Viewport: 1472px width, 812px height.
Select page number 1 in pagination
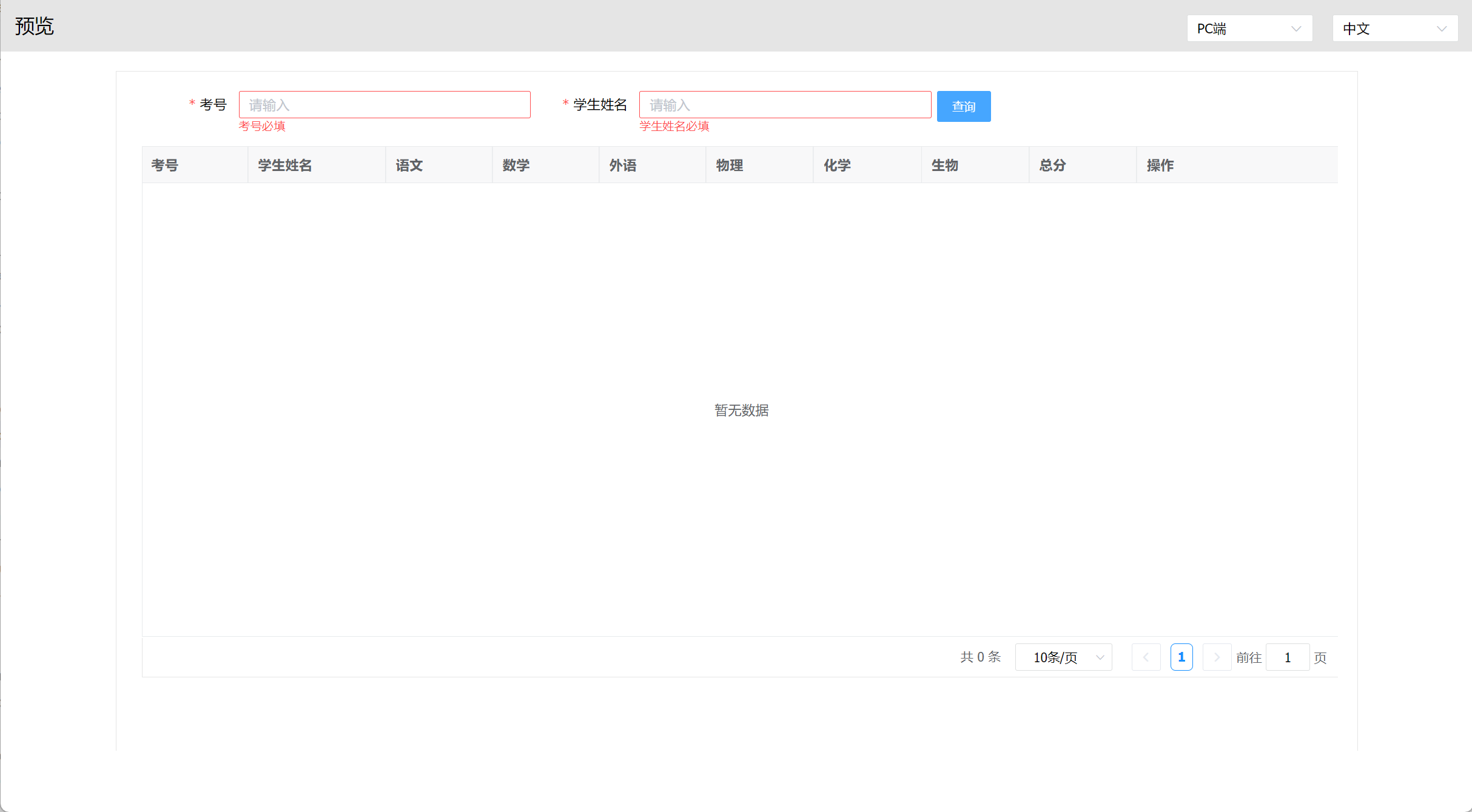point(1181,657)
